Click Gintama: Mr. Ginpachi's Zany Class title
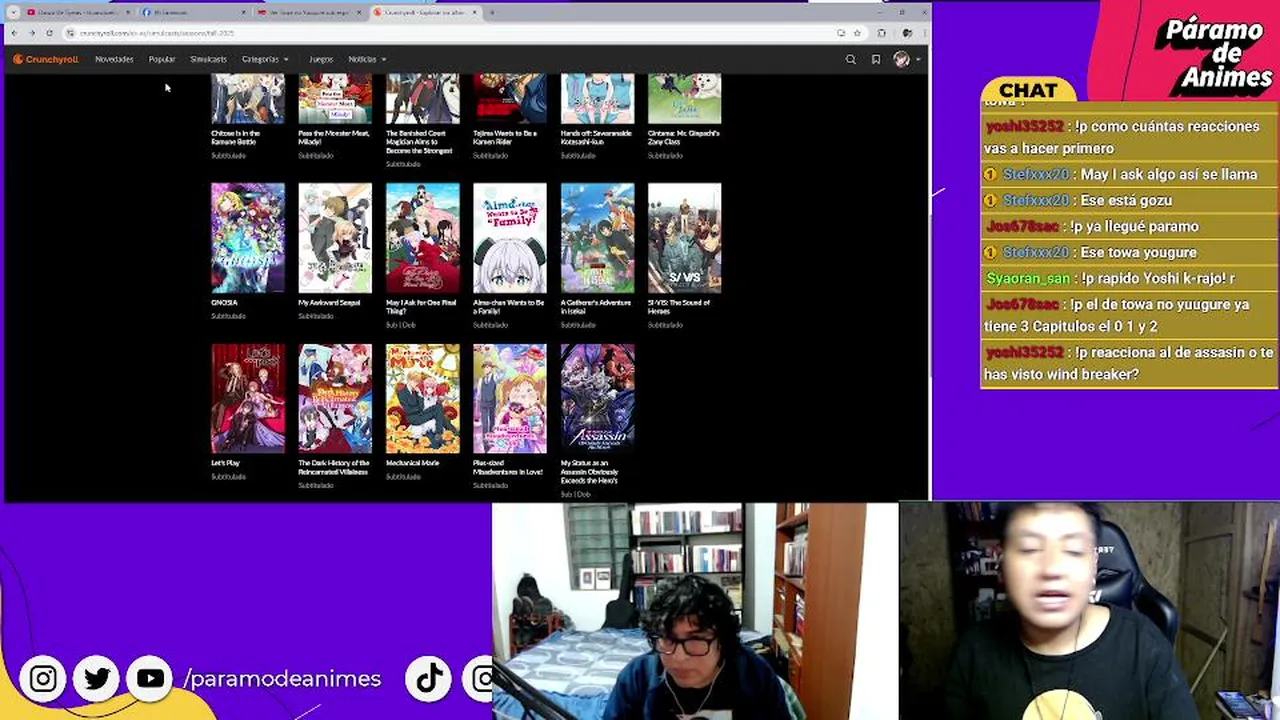 [684, 137]
